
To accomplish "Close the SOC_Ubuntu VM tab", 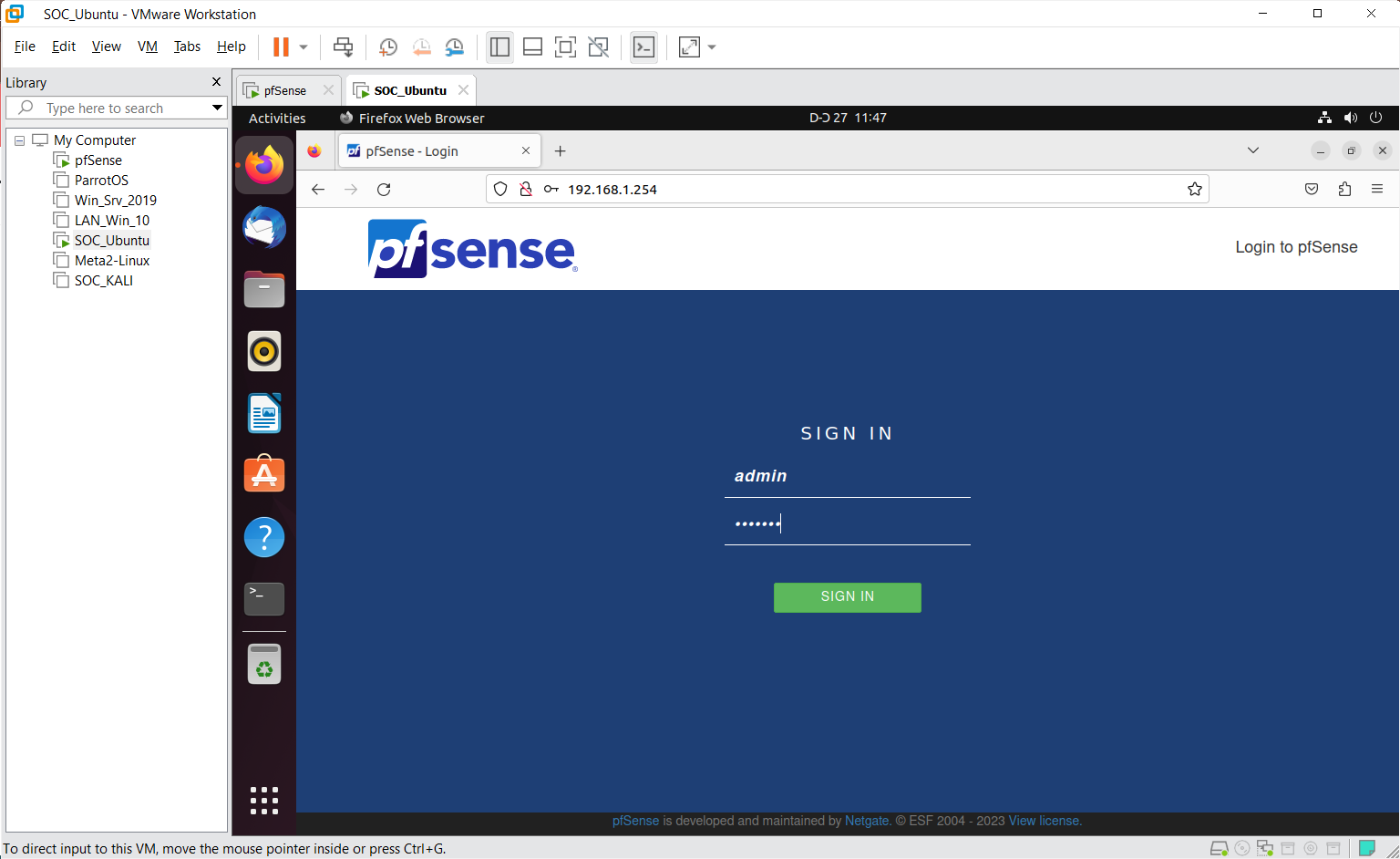I will click(463, 90).
